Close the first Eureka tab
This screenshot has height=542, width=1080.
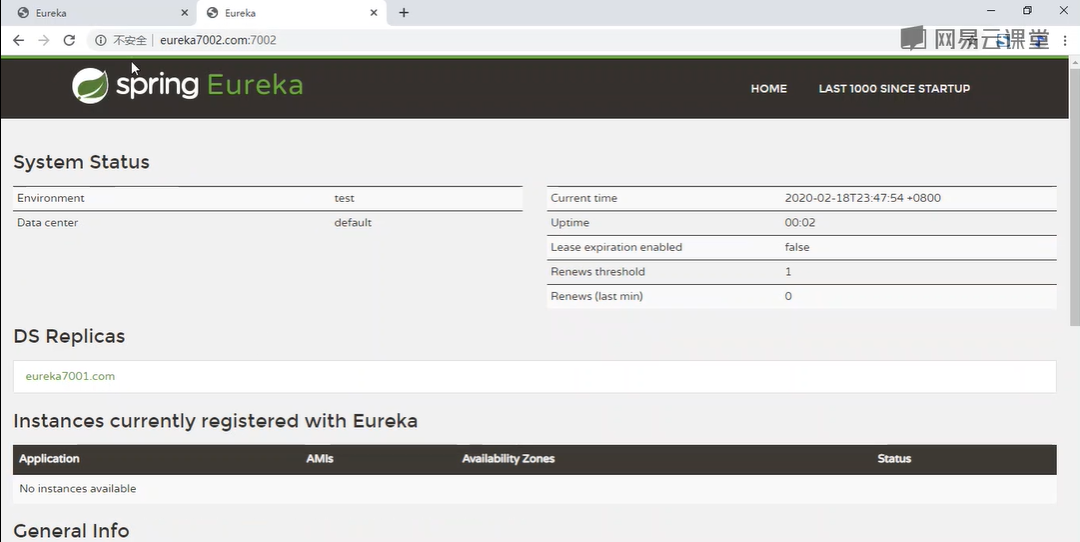pos(185,13)
